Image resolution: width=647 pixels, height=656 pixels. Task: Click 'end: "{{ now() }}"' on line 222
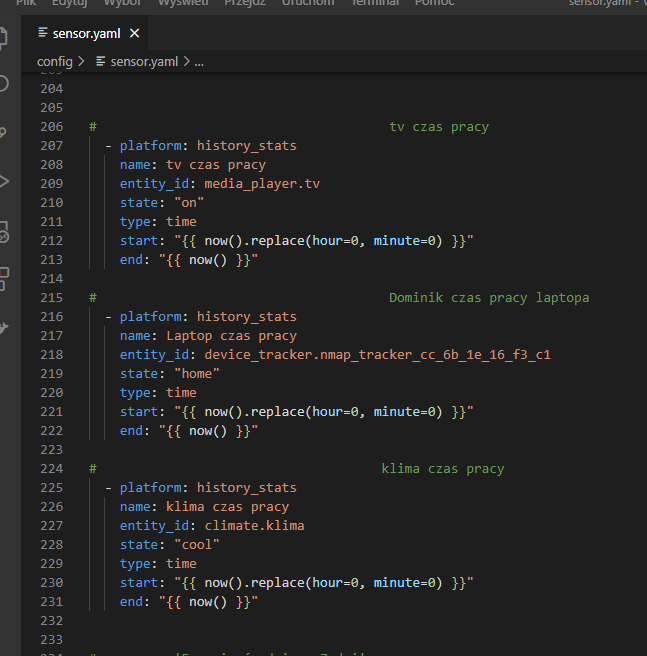(x=189, y=431)
